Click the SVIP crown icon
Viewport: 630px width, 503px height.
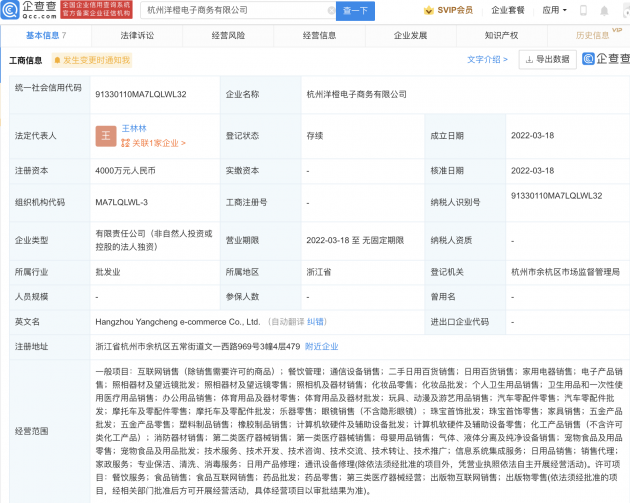pos(429,10)
